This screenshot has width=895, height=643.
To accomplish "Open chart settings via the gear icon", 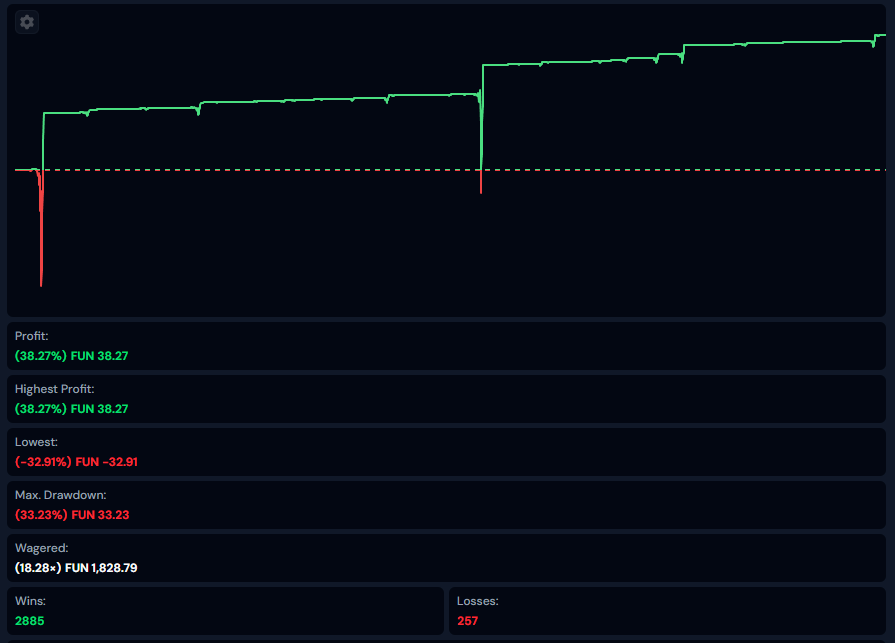I will click(x=27, y=22).
